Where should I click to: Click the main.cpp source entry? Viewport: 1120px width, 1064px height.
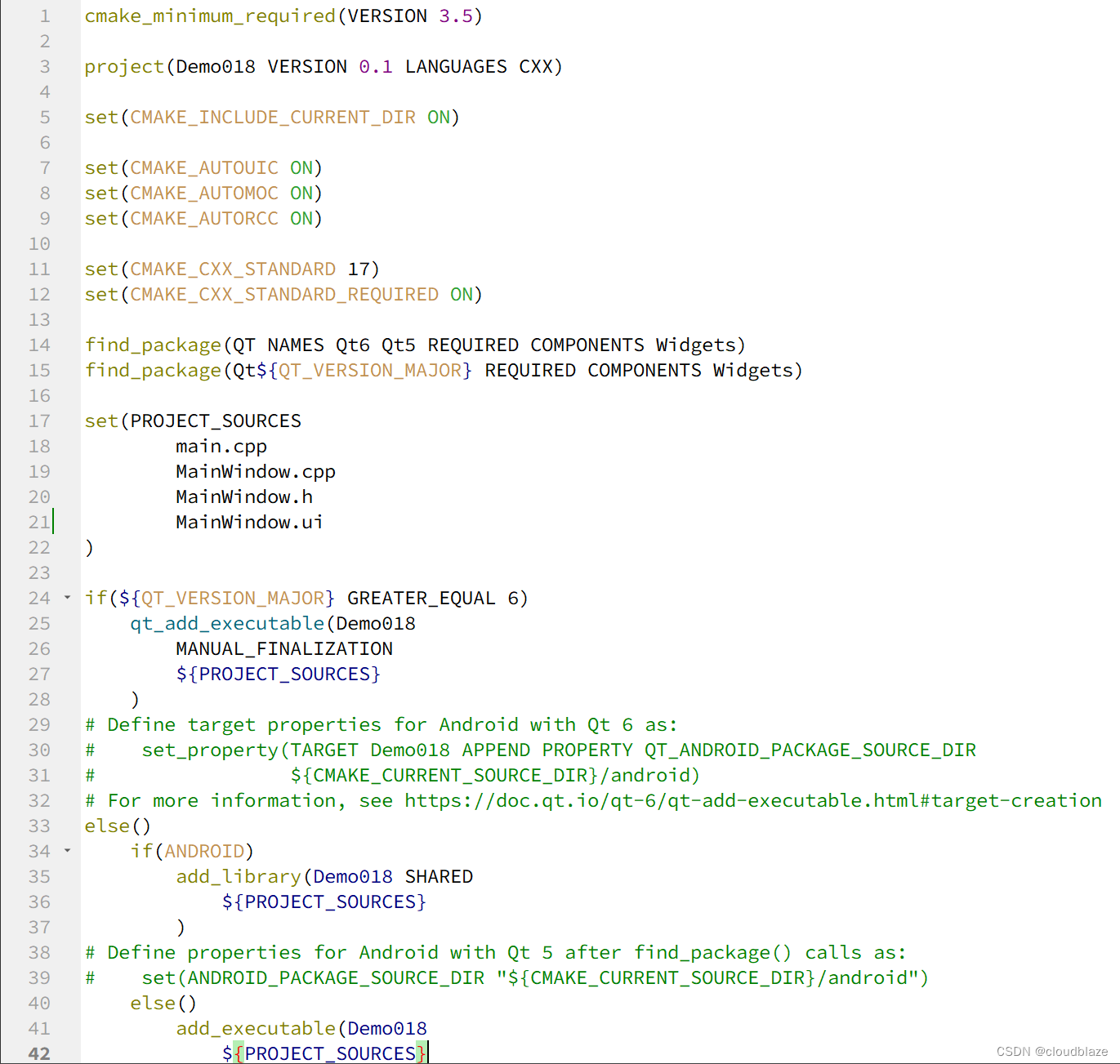[221, 447]
